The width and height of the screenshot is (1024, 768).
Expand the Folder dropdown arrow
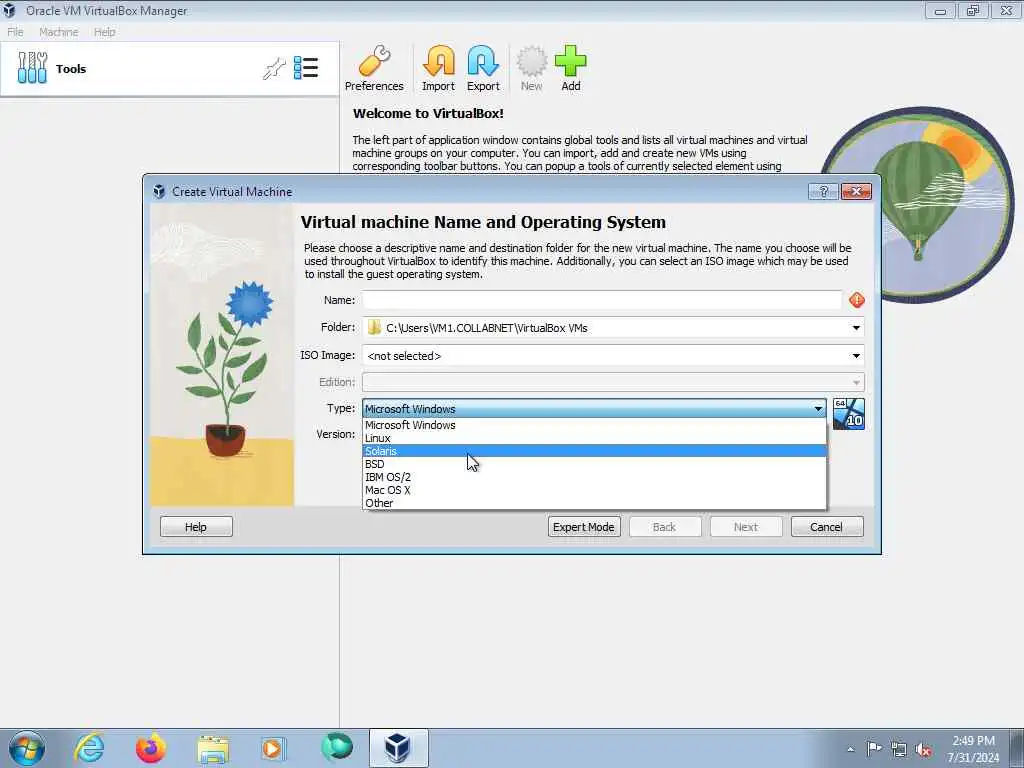(x=856, y=328)
